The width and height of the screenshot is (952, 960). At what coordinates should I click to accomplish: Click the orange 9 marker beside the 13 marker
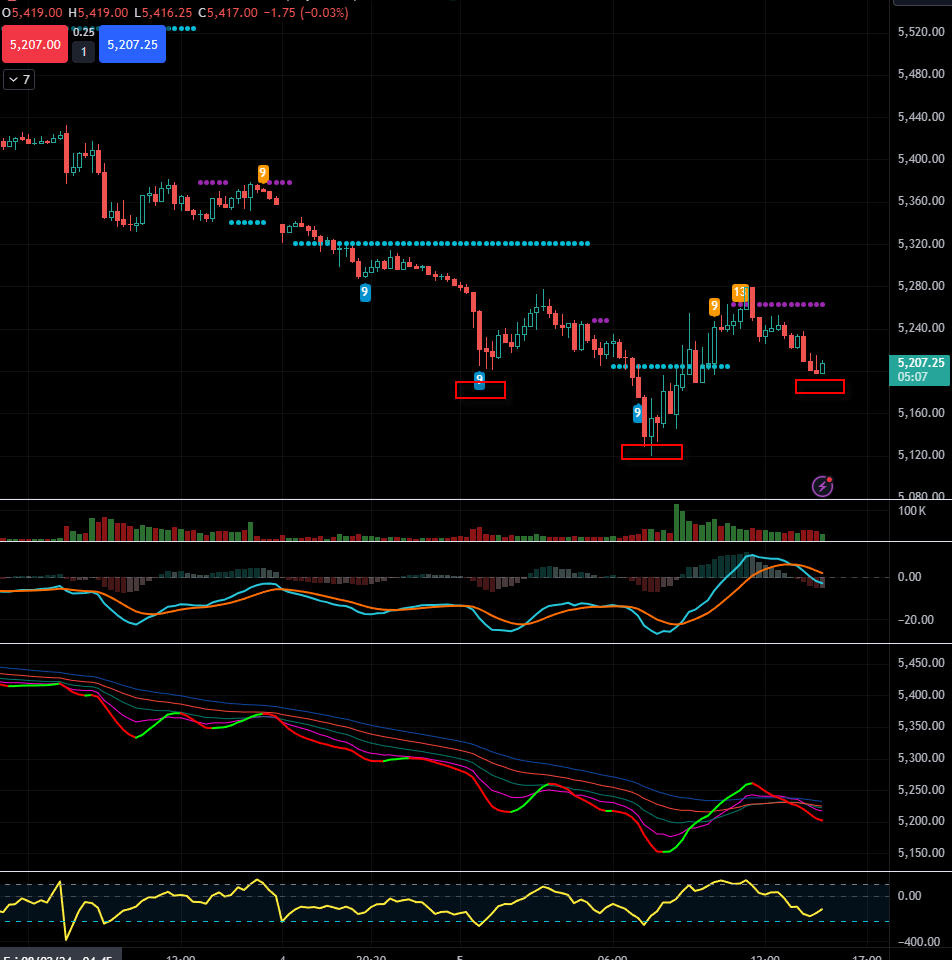point(715,307)
